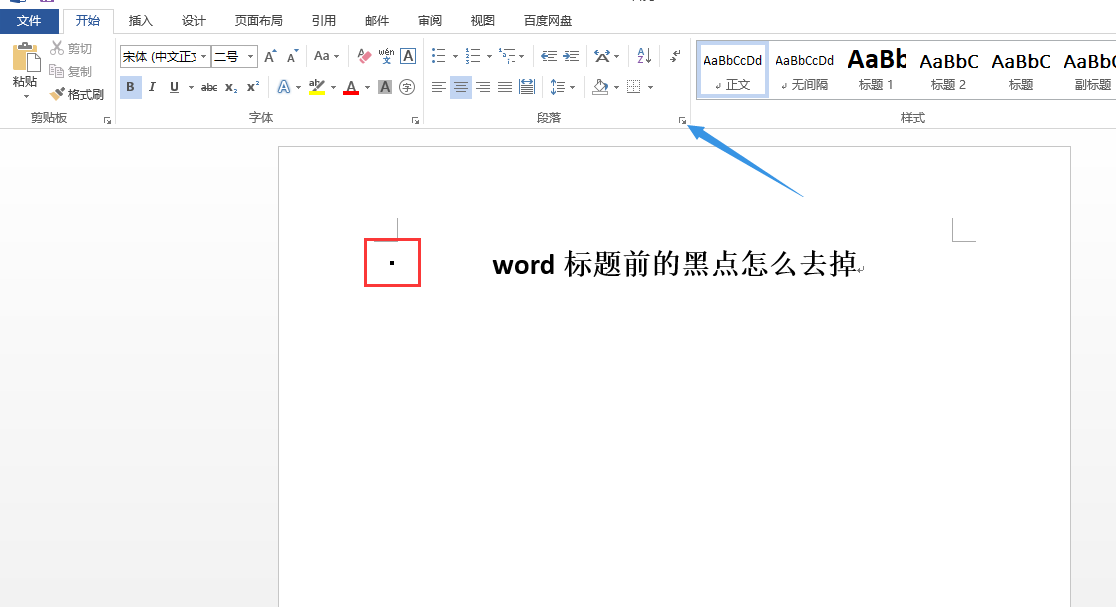Align text left
The width and height of the screenshot is (1116, 607).
[438, 87]
